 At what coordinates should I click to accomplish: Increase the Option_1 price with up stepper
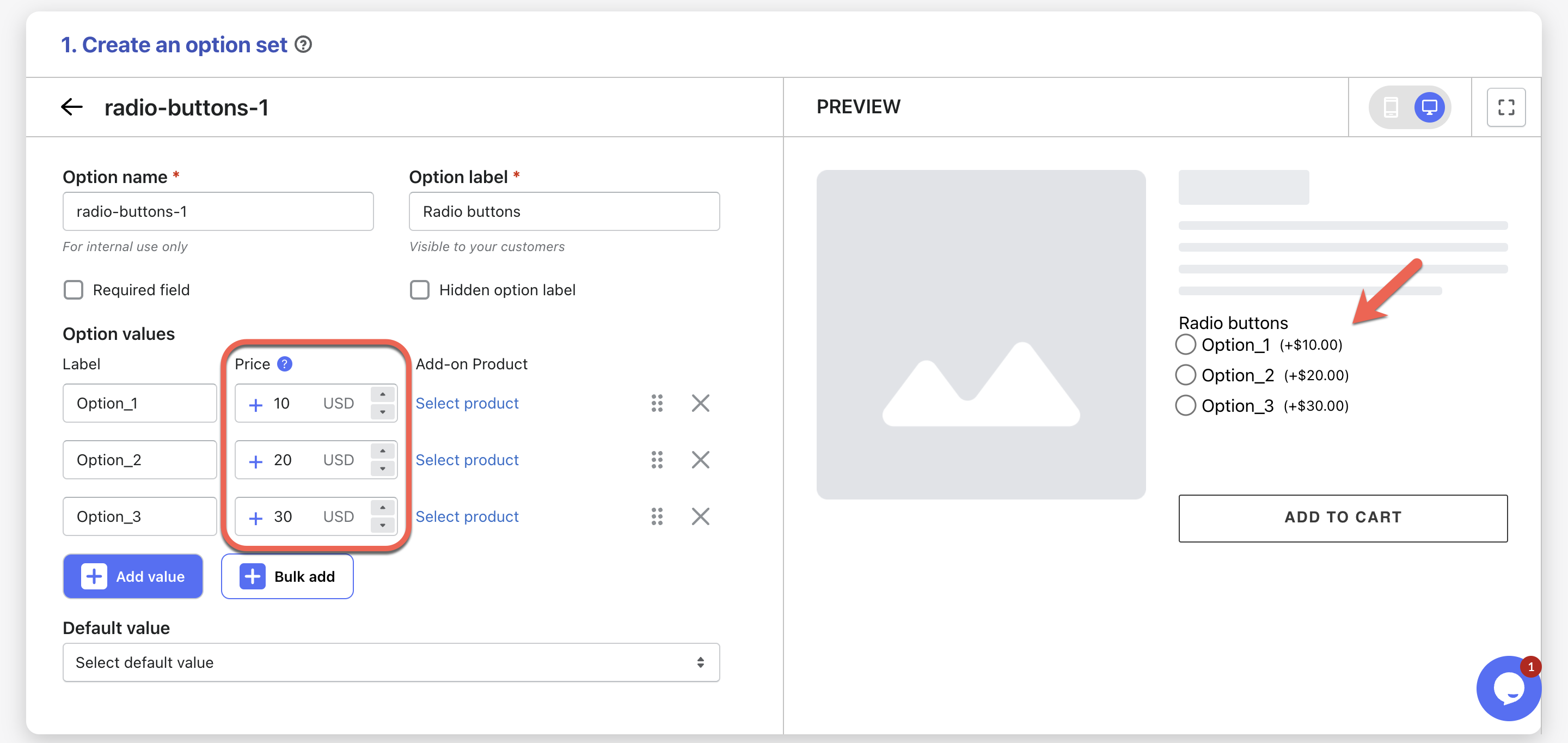coord(382,394)
